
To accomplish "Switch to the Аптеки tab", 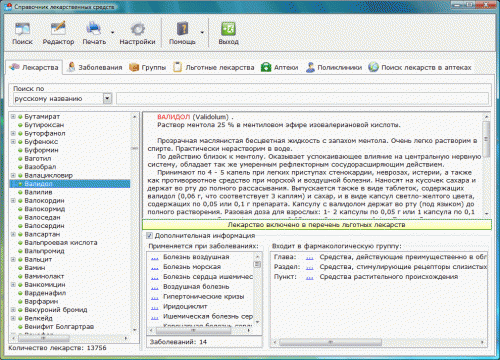I will click(279, 67).
